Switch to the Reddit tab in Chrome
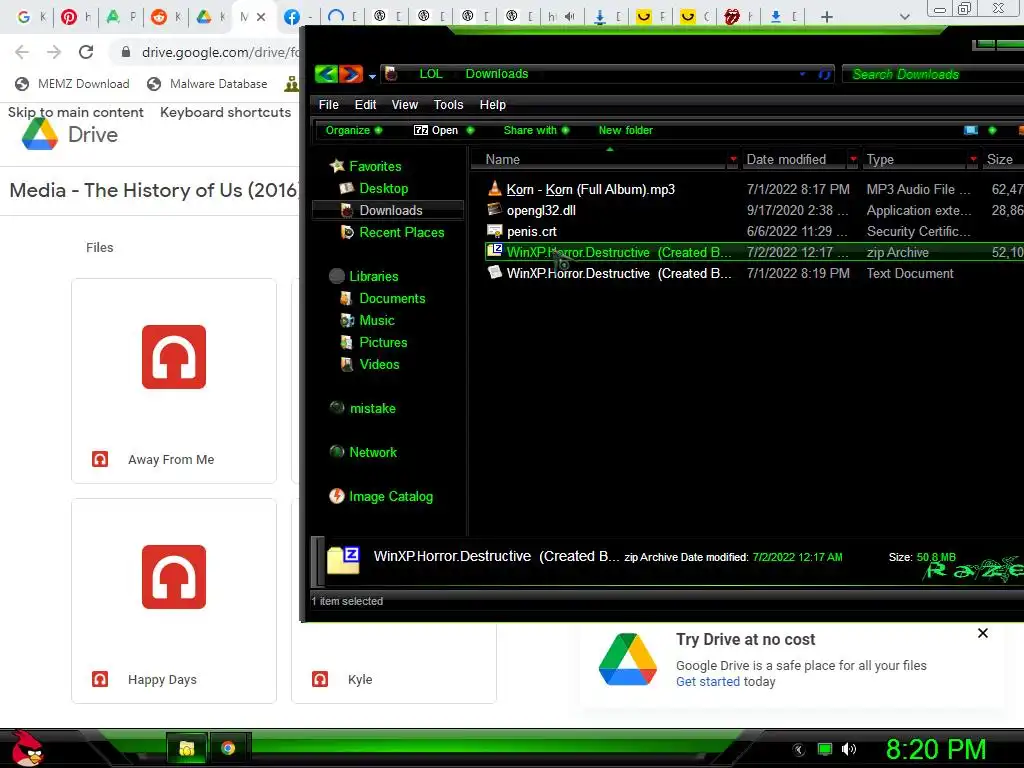 tap(159, 17)
